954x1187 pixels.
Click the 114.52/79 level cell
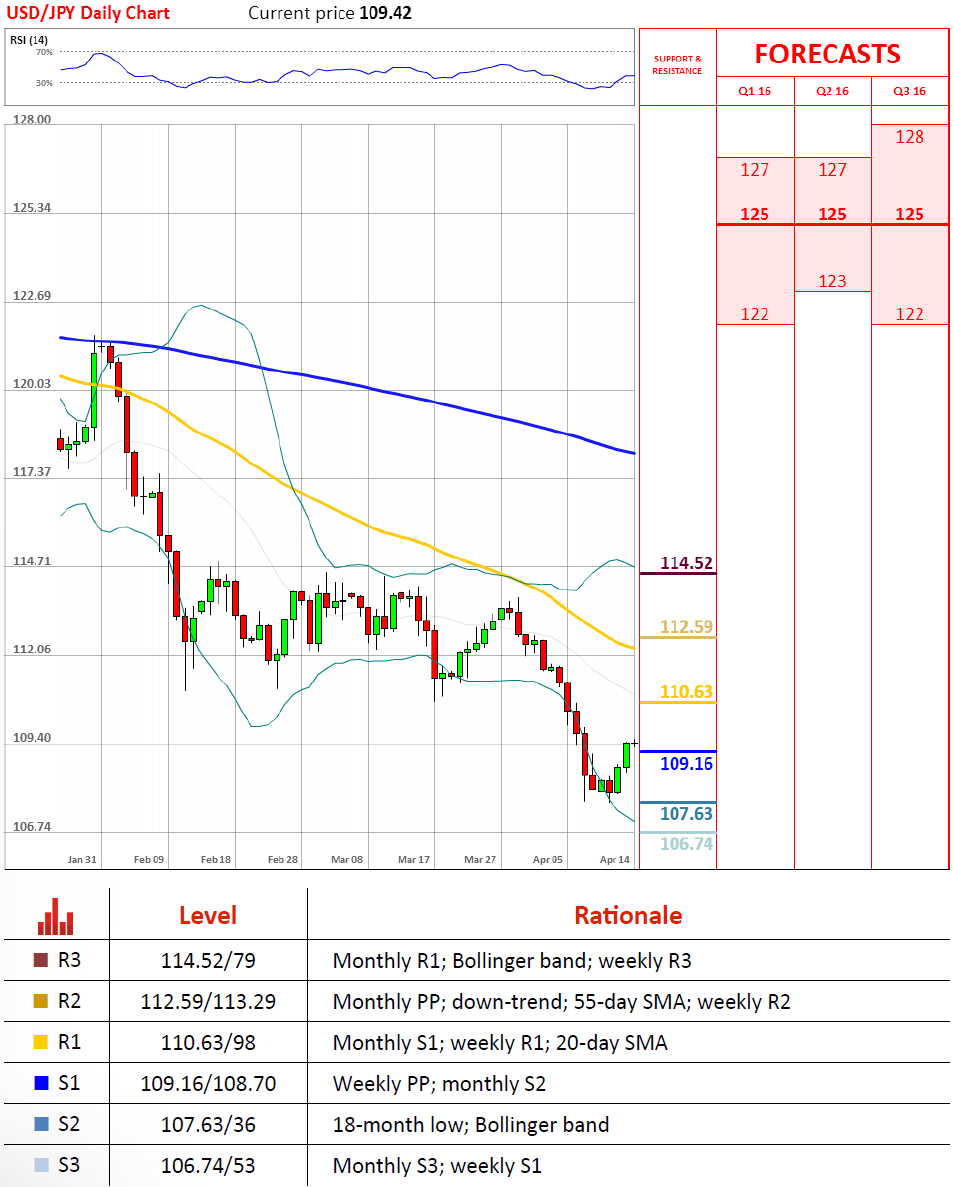tap(208, 961)
